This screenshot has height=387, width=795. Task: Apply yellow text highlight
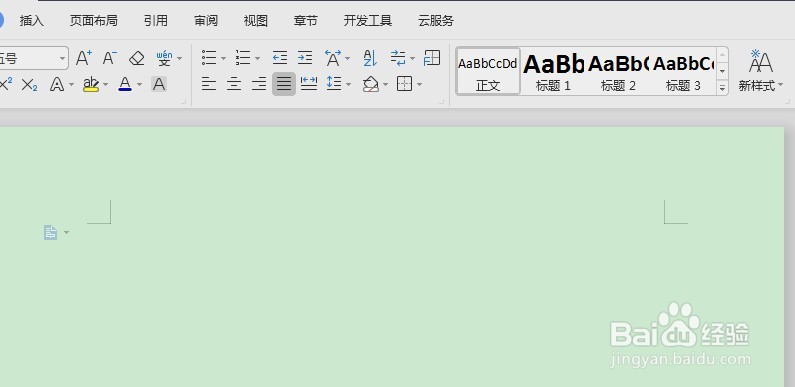[x=91, y=84]
